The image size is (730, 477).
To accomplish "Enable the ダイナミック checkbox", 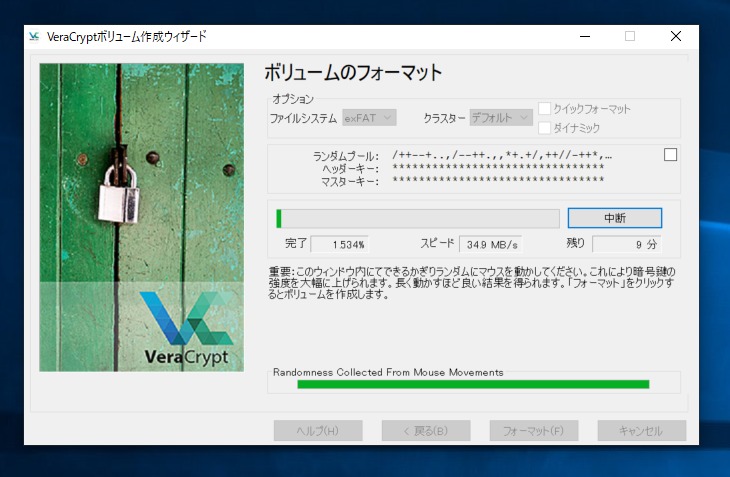I will 545,127.
